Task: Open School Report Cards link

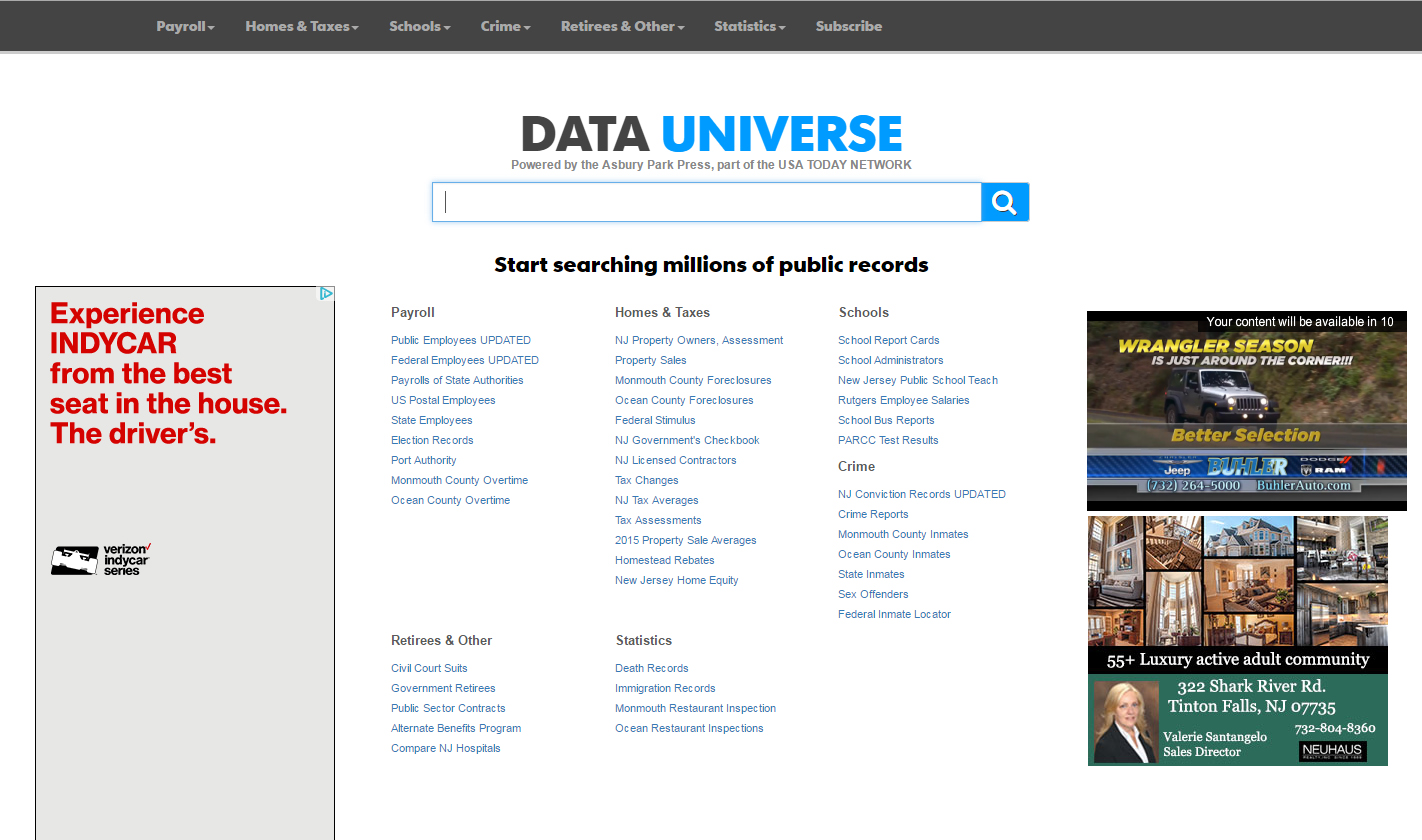Action: click(889, 340)
